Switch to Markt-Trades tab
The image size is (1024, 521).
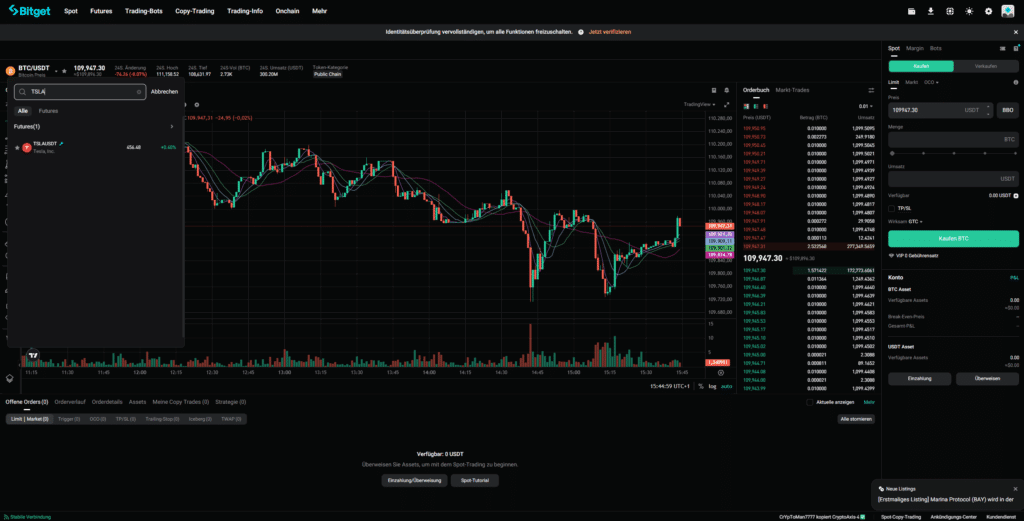(x=792, y=90)
